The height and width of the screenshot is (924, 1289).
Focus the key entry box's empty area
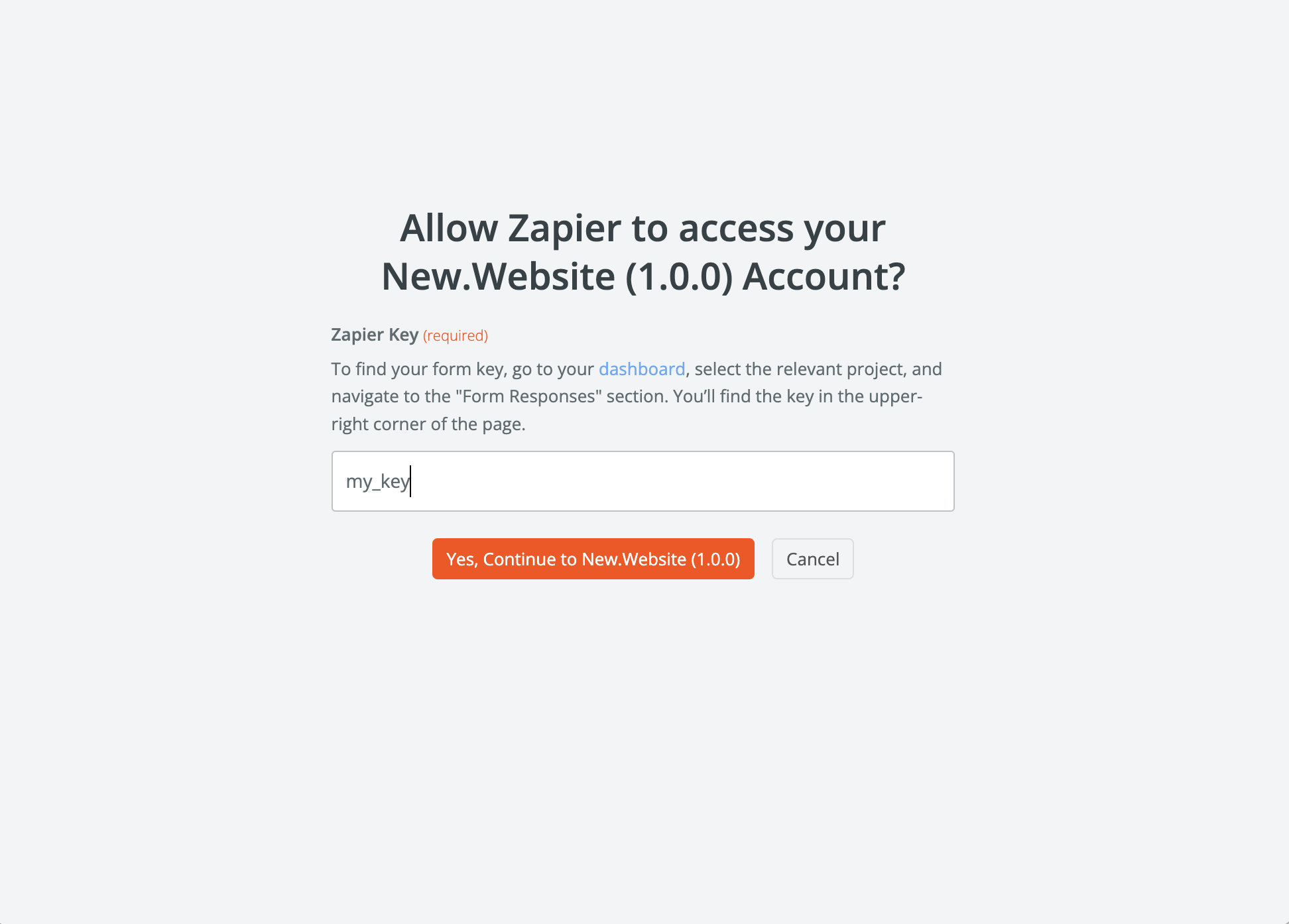(683, 481)
